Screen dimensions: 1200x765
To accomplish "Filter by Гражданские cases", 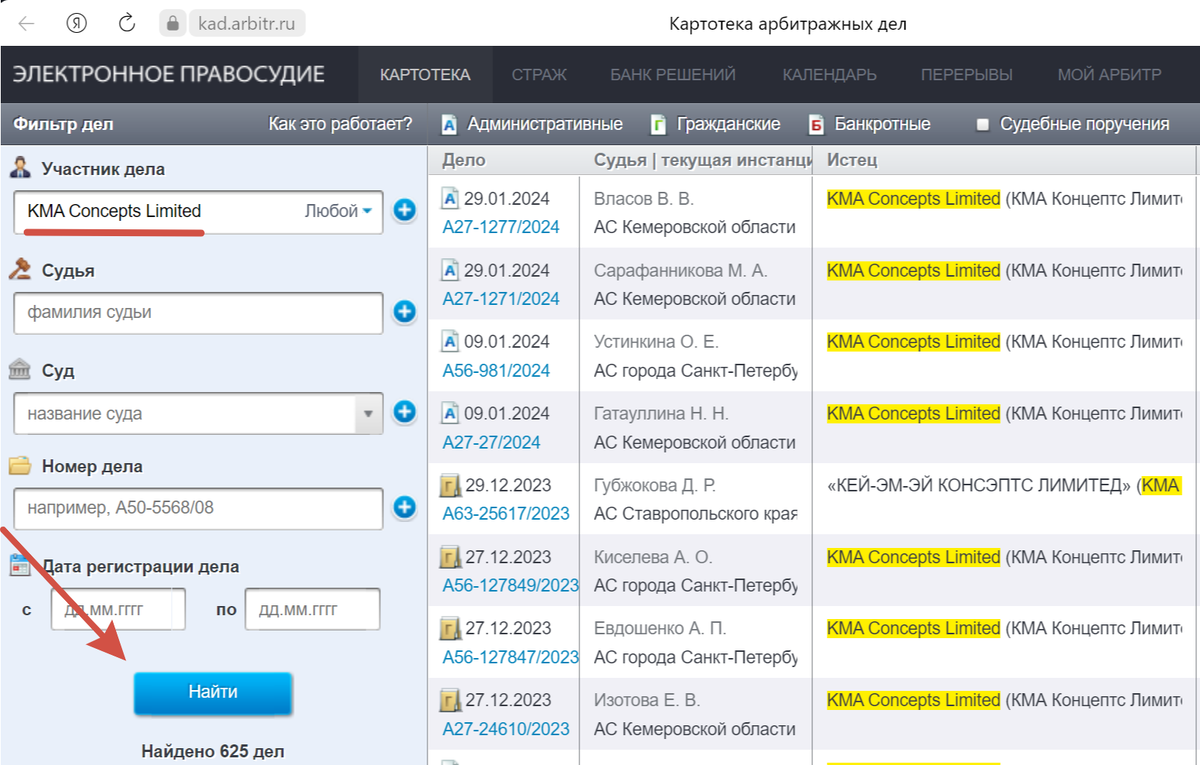I will [x=728, y=125].
